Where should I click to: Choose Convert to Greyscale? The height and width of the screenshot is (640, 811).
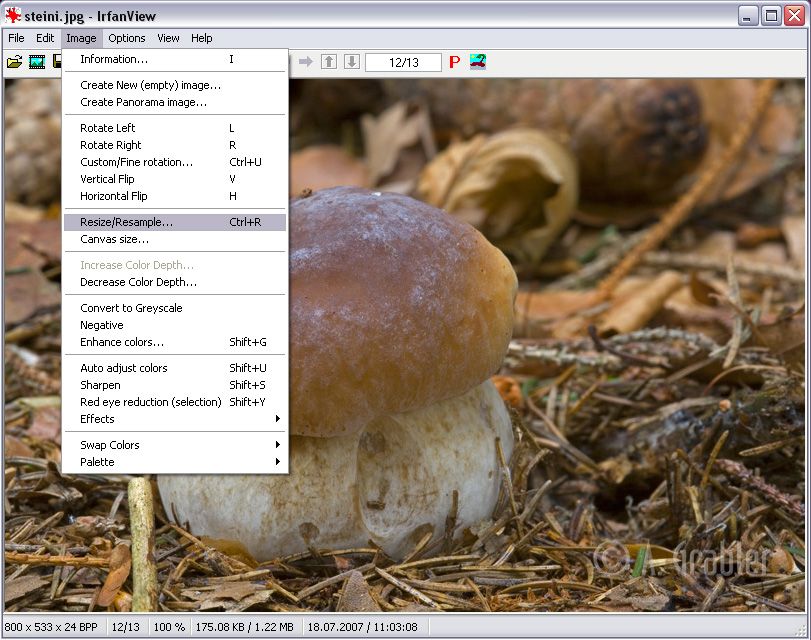click(131, 308)
